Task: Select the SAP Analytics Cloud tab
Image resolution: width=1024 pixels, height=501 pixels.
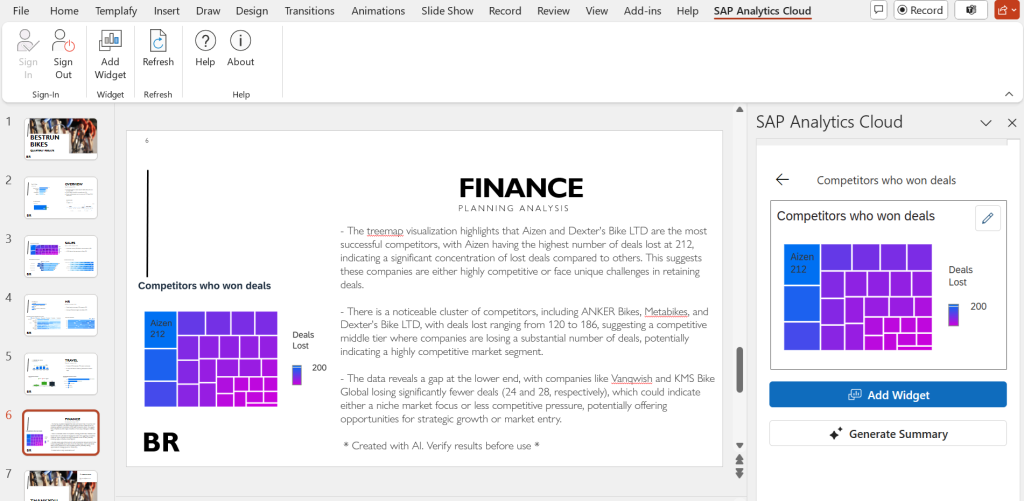Action: pyautogui.click(x=763, y=10)
